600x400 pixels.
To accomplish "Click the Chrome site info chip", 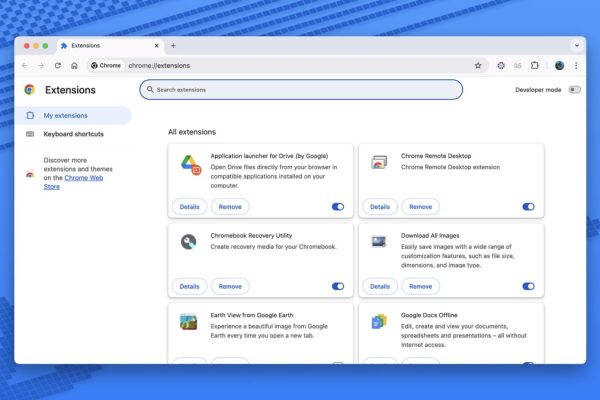I will (x=106, y=65).
